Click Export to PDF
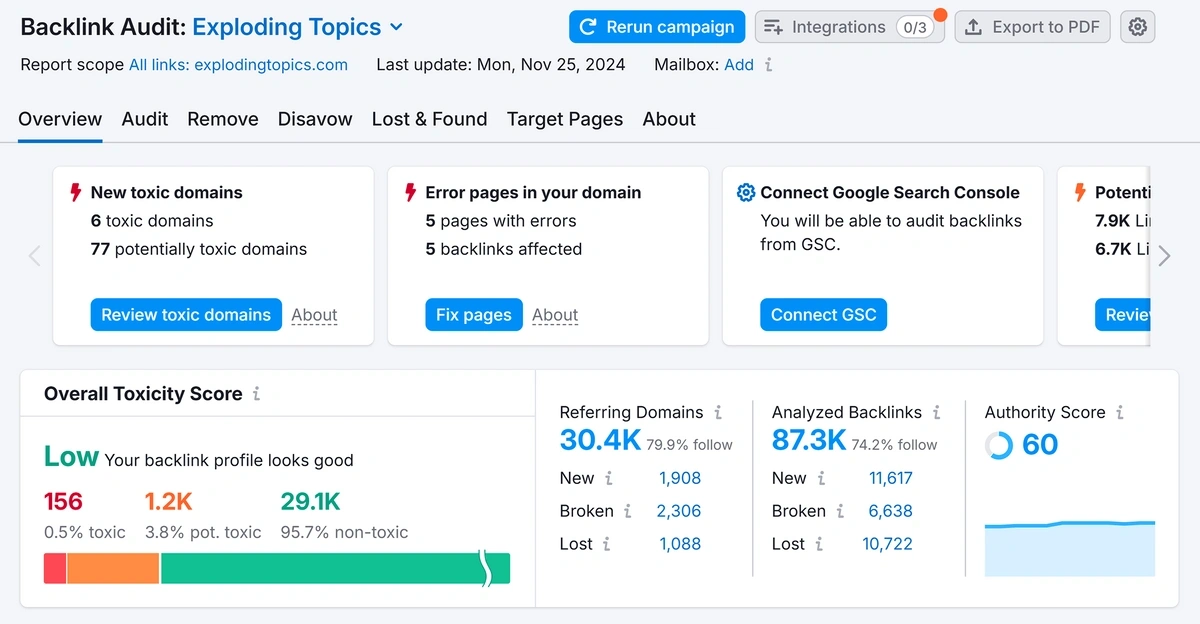 tap(1033, 27)
